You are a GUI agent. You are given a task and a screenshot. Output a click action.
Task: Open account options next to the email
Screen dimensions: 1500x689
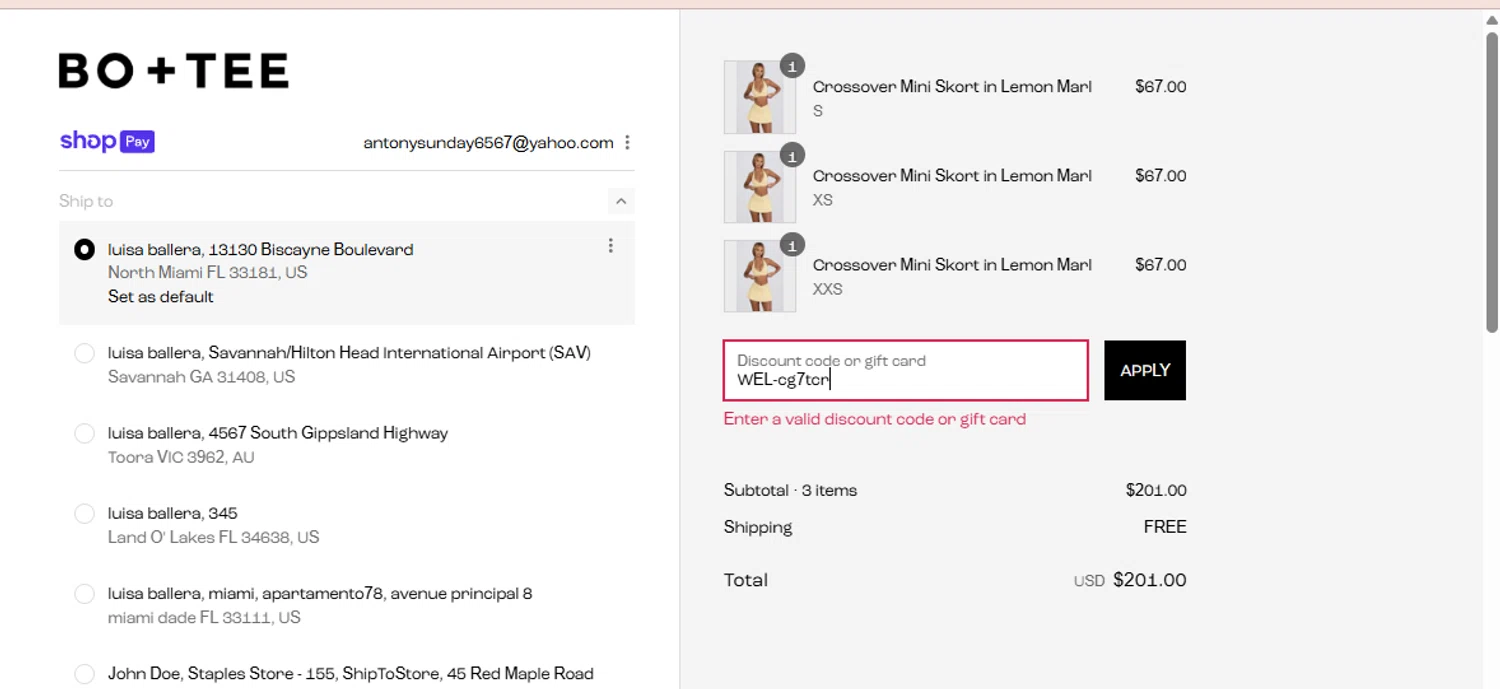point(627,143)
